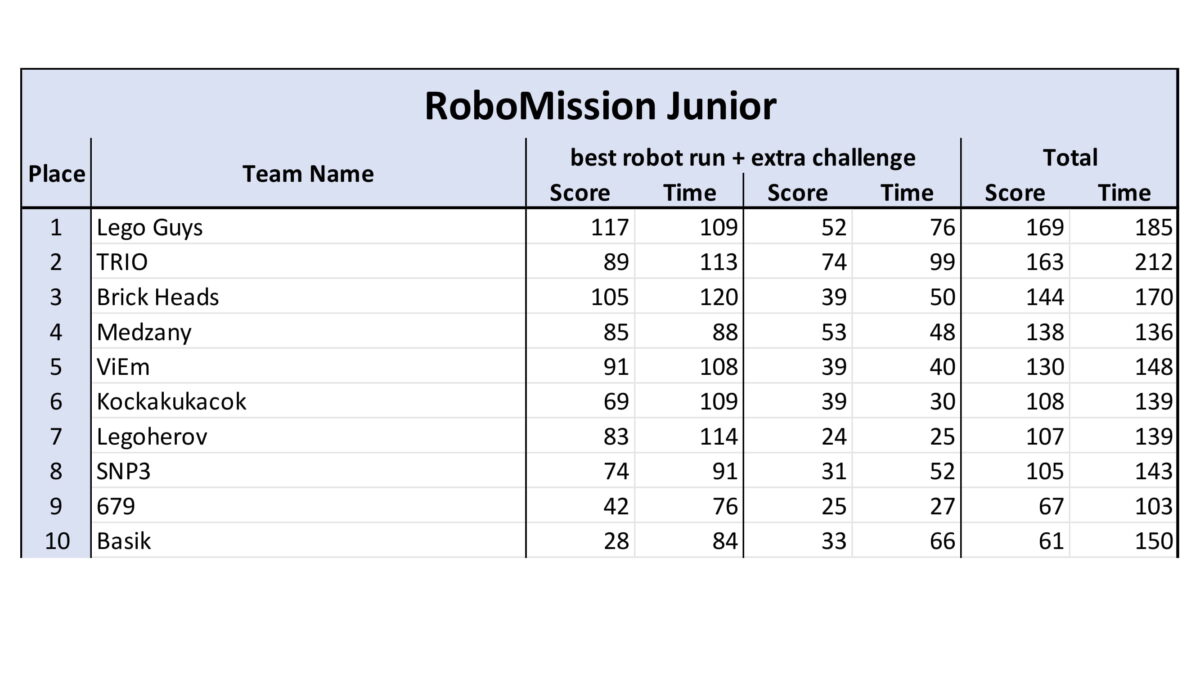
Task: Select the TRIO team name cell
Action: click(308, 262)
